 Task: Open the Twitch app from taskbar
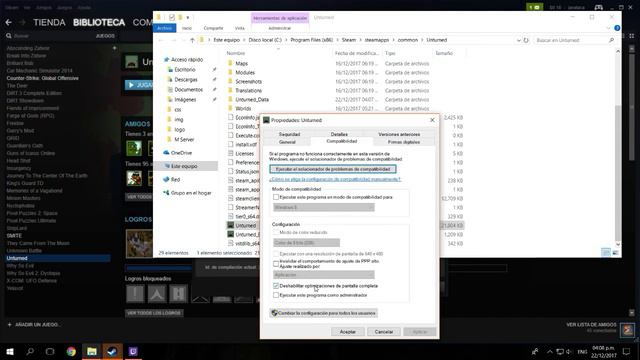click(133, 351)
